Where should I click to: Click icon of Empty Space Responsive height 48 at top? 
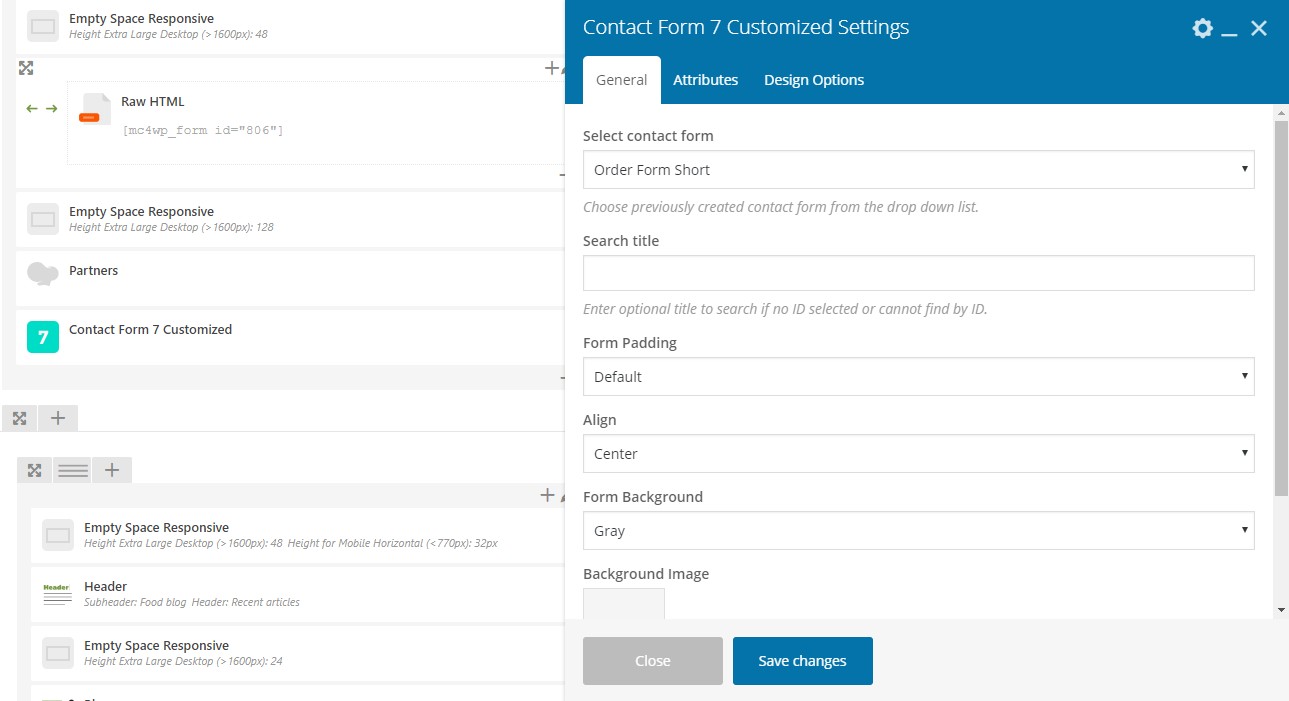click(43, 26)
